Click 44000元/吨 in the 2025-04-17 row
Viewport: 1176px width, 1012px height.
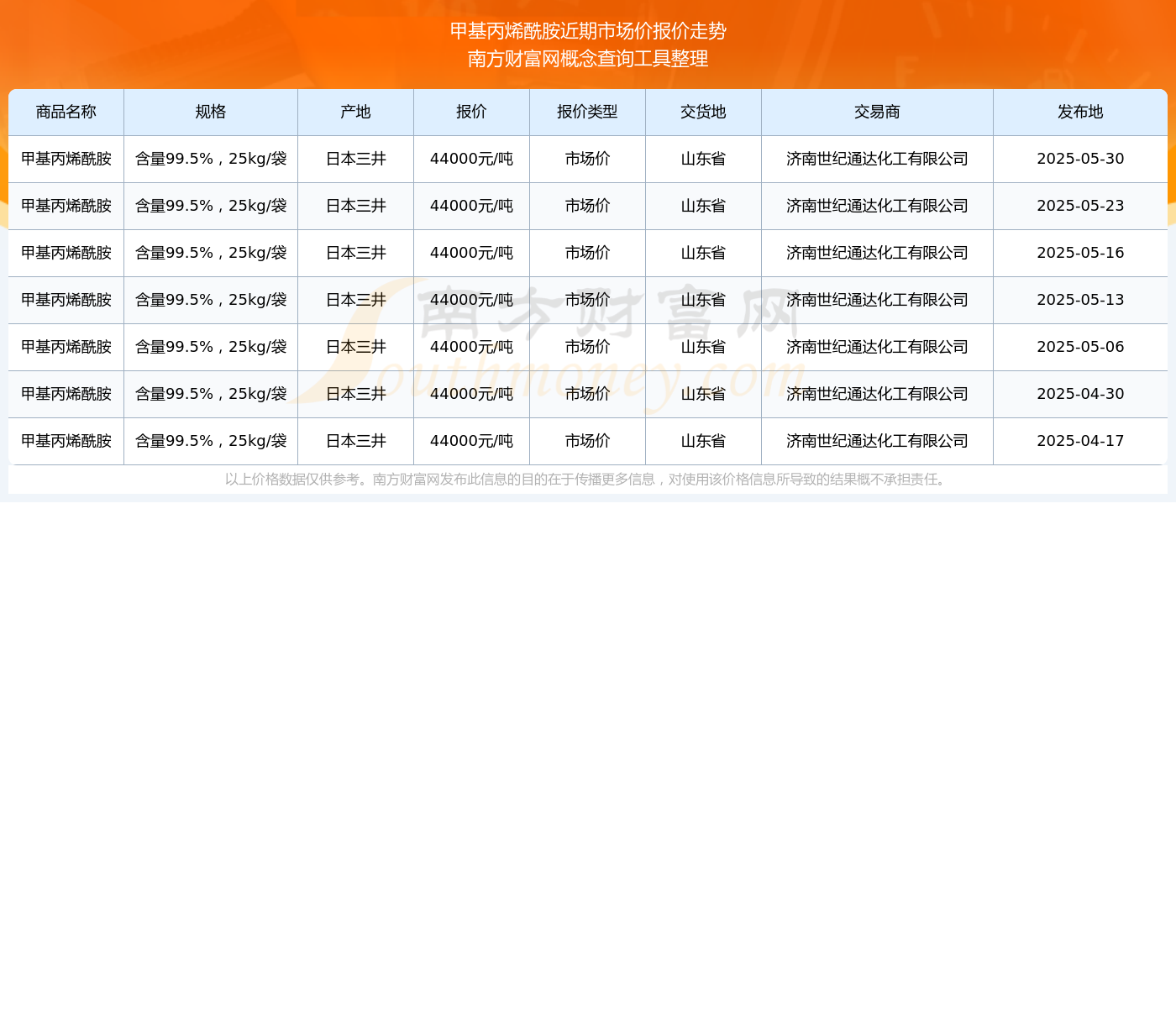pos(472,441)
